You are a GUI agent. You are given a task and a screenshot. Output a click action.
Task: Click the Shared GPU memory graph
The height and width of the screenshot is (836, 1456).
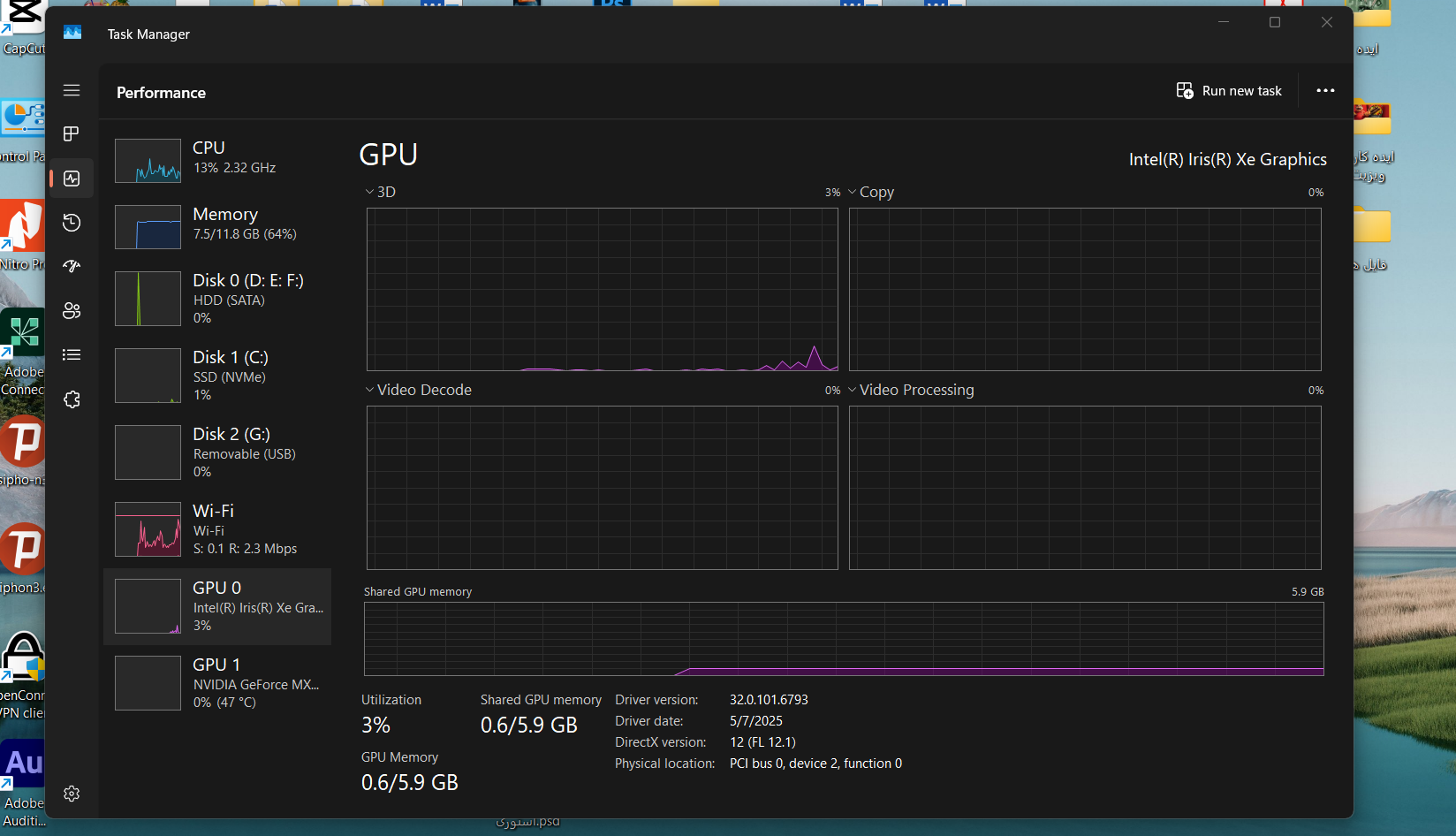(843, 638)
